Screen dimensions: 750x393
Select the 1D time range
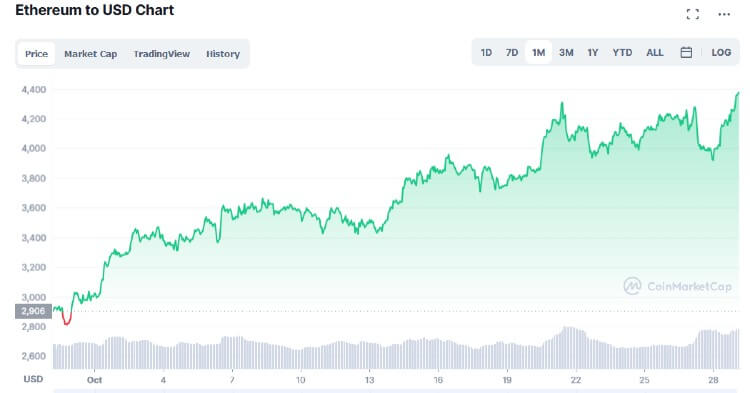(486, 53)
